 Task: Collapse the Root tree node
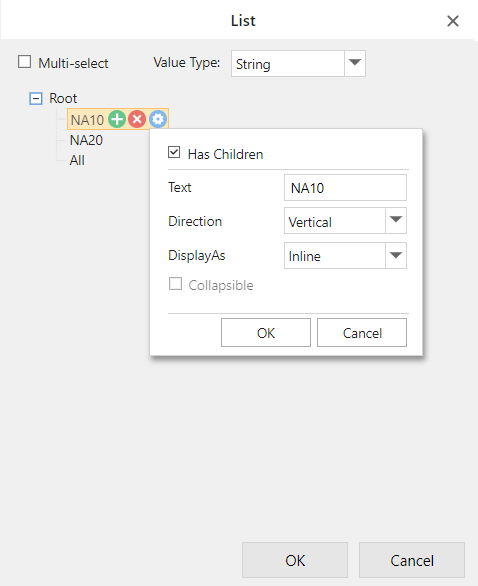pyautogui.click(x=36, y=99)
